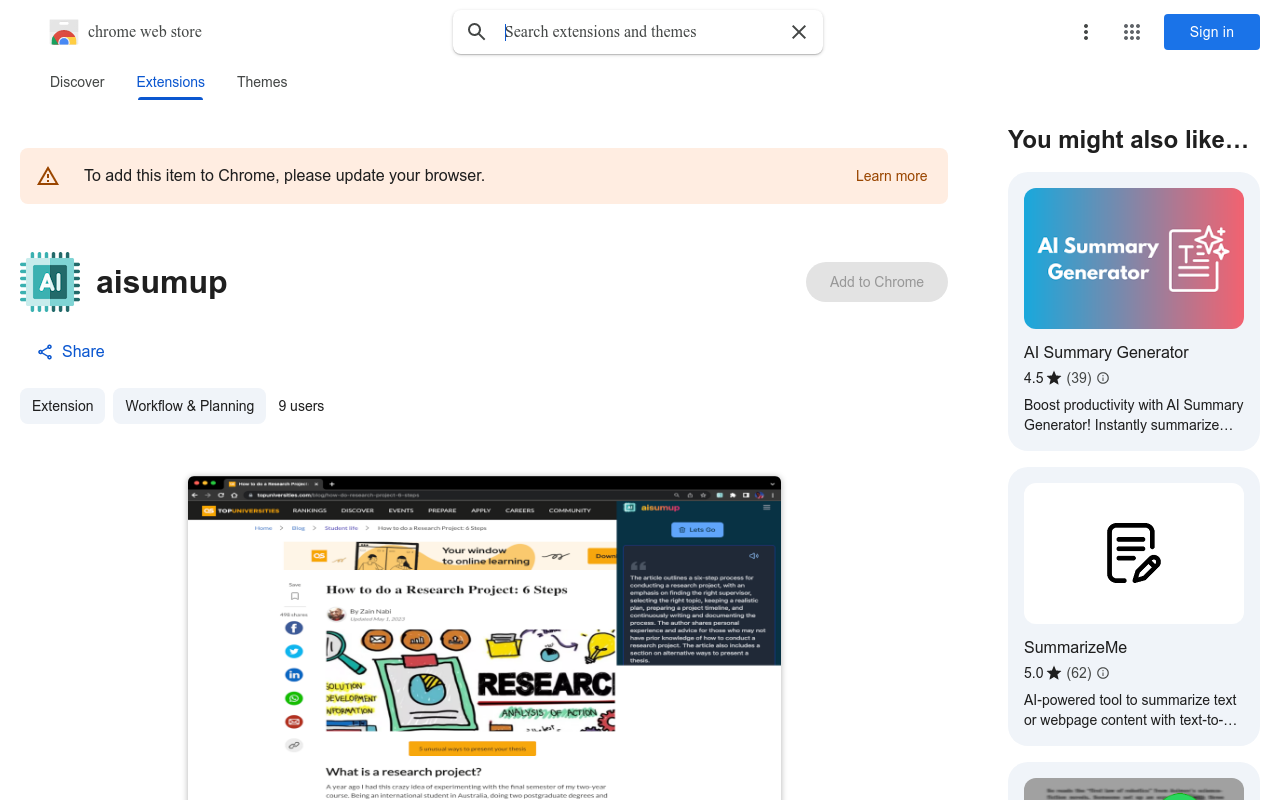Screen dimensions: 1280x800
Task: Click the star icon next to 4.5 rating
Action: coord(1054,378)
